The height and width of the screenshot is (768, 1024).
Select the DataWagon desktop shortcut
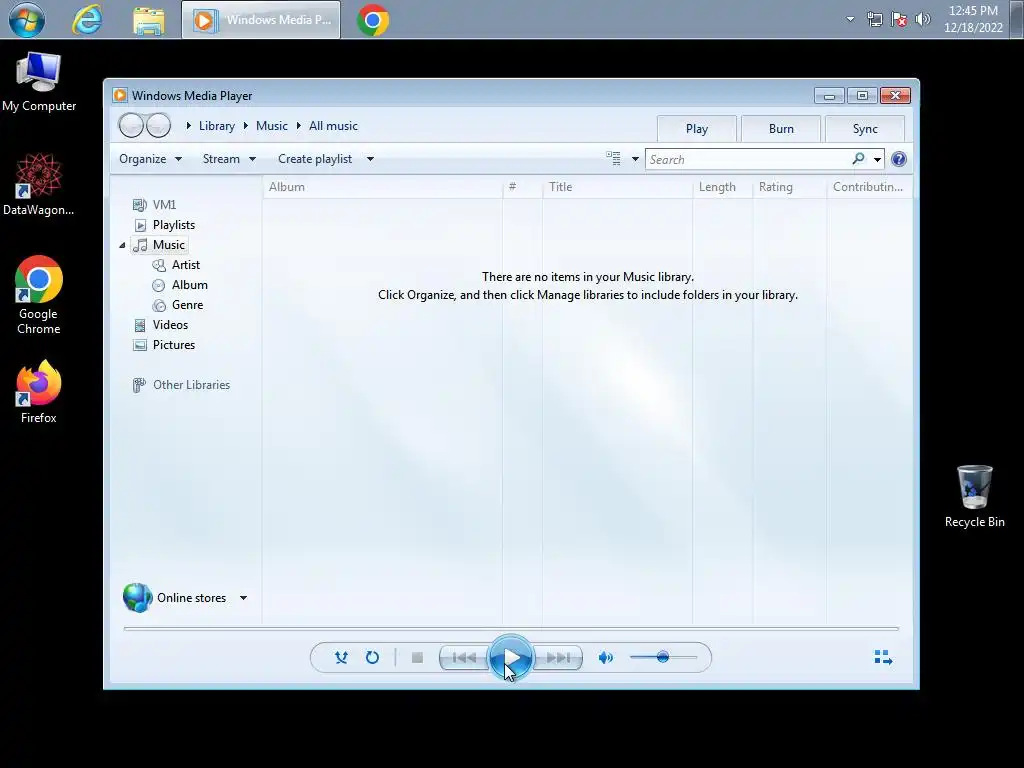[39, 185]
